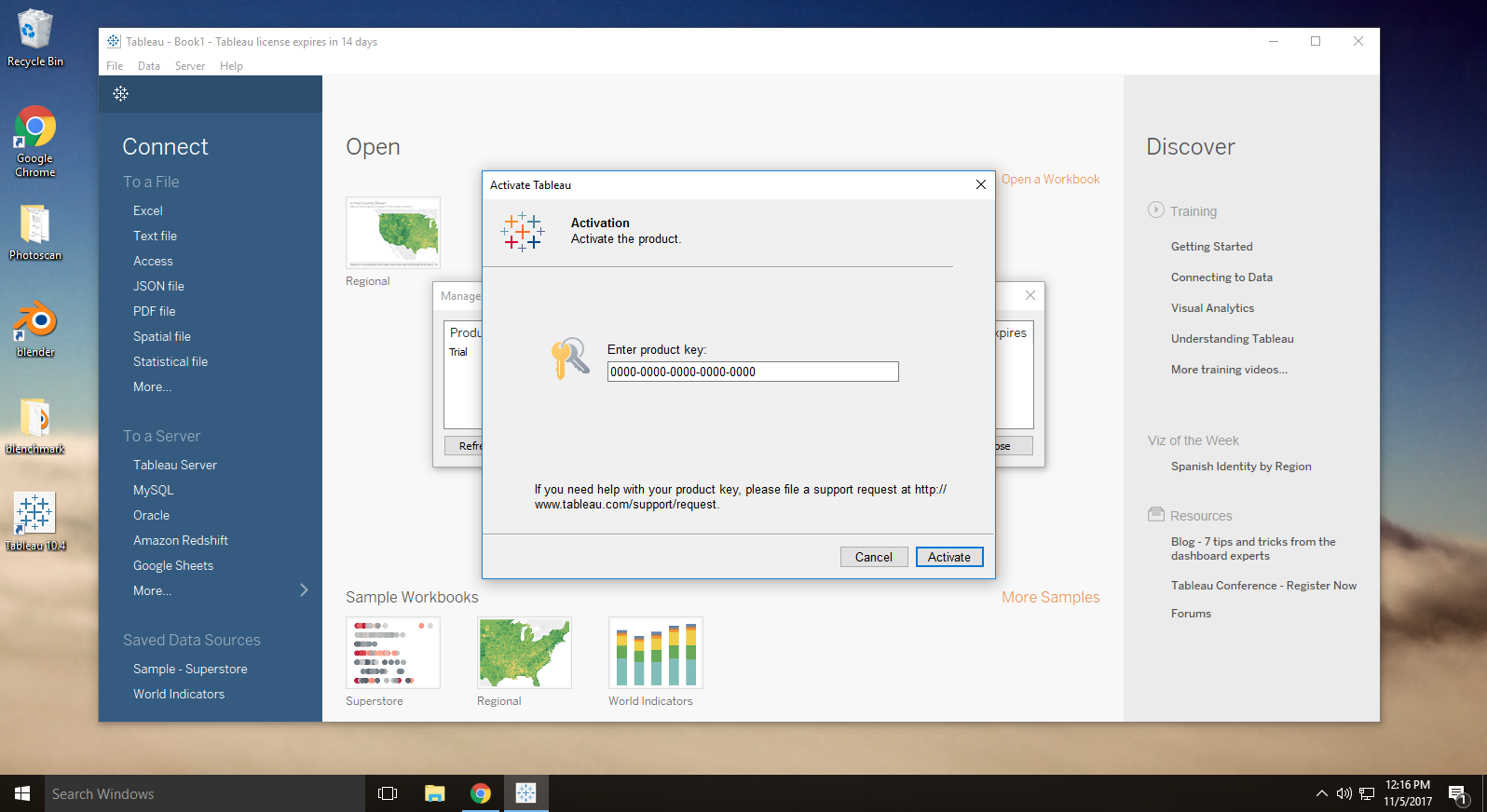The height and width of the screenshot is (812, 1487).
Task: Expand the server connectors More arrow
Action: (304, 590)
